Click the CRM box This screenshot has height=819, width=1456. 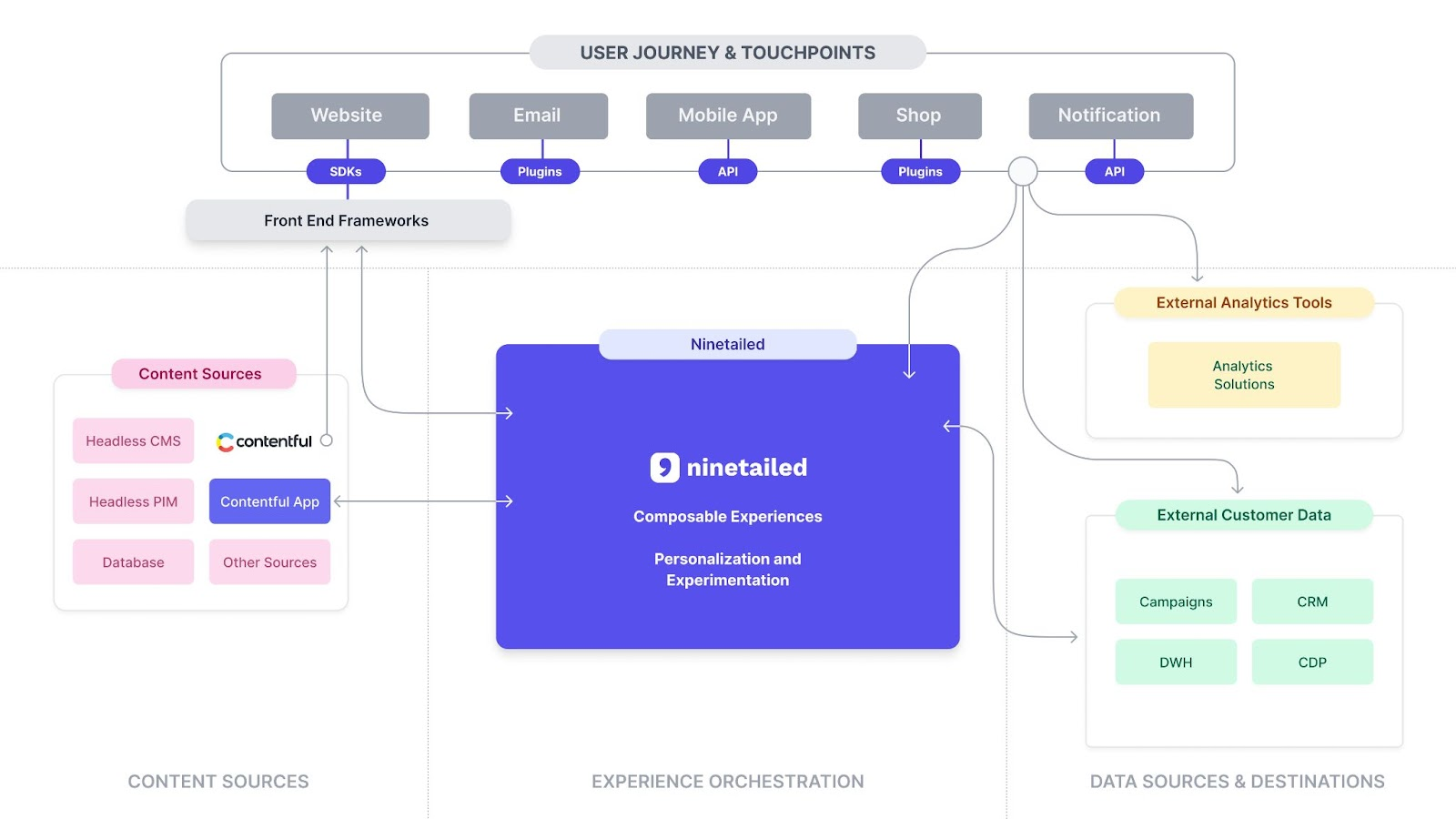[1312, 602]
